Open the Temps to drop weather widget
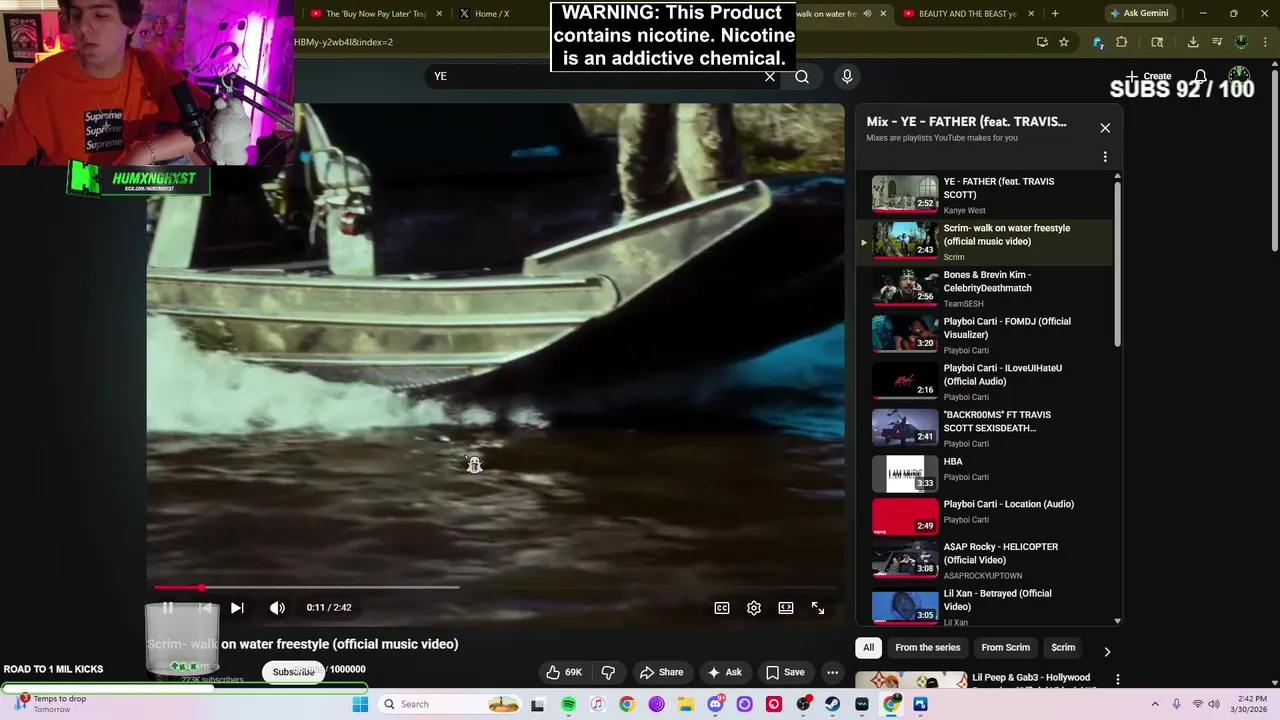This screenshot has width=1280, height=720. (52, 704)
